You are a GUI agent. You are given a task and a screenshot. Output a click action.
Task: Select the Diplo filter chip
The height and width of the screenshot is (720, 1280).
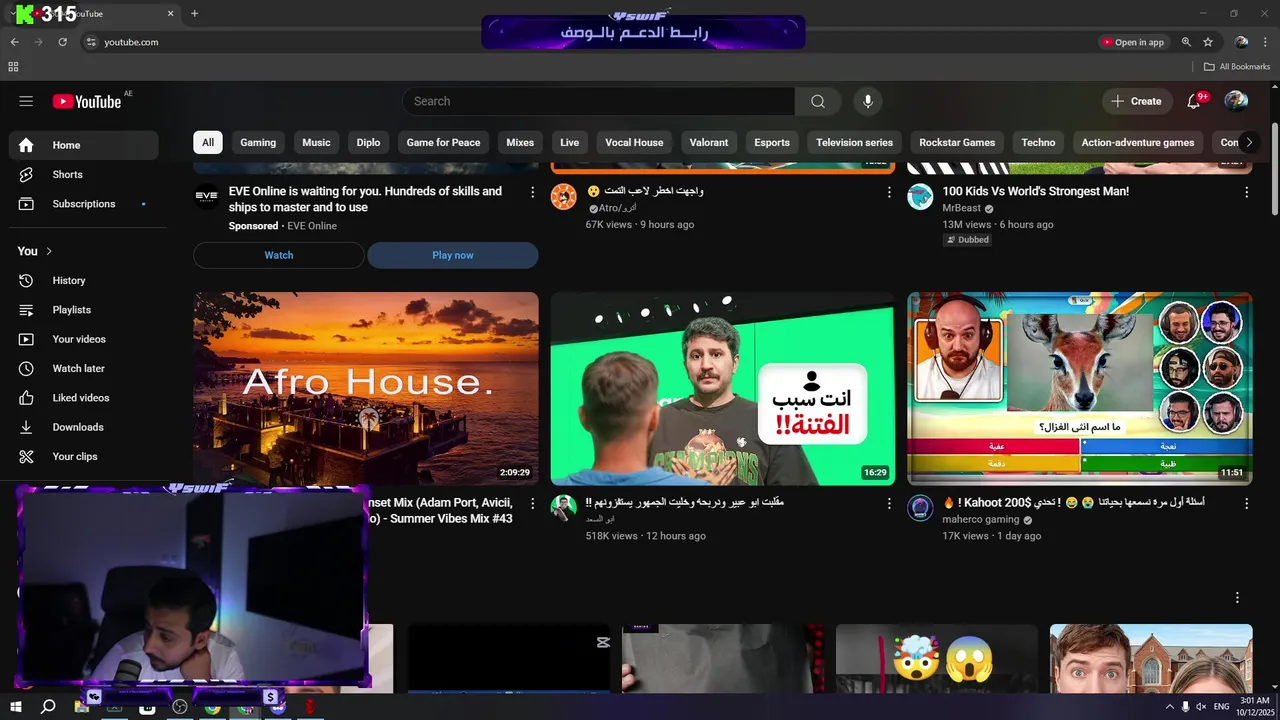coord(368,142)
